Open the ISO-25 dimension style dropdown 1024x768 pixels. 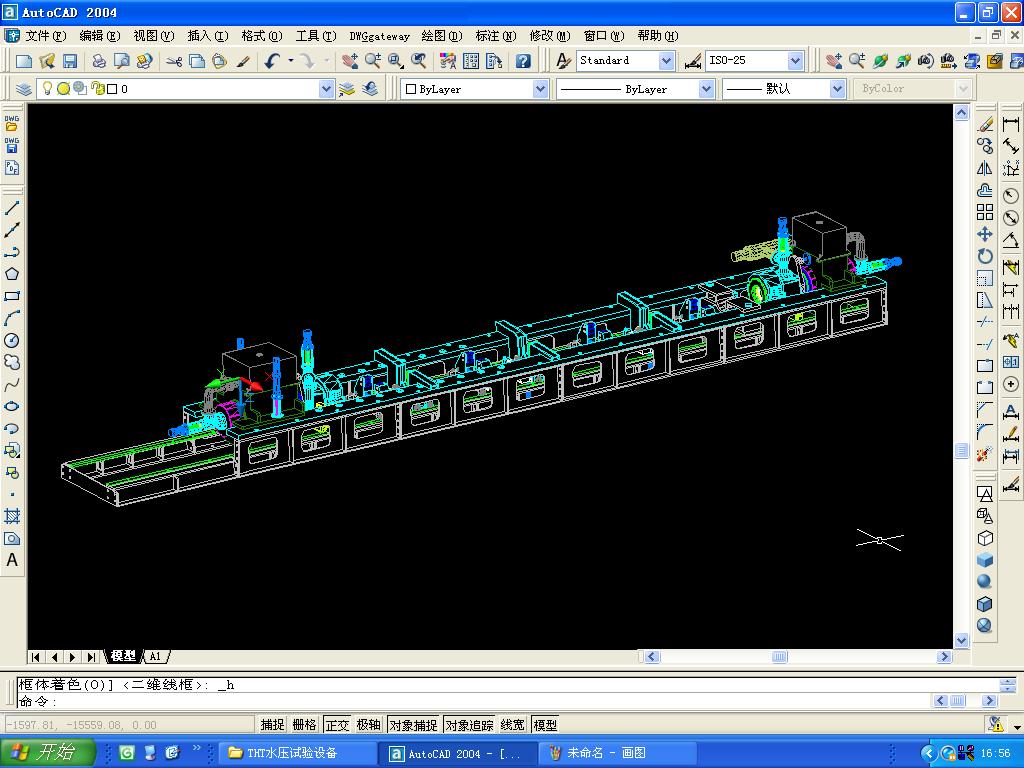pos(795,61)
